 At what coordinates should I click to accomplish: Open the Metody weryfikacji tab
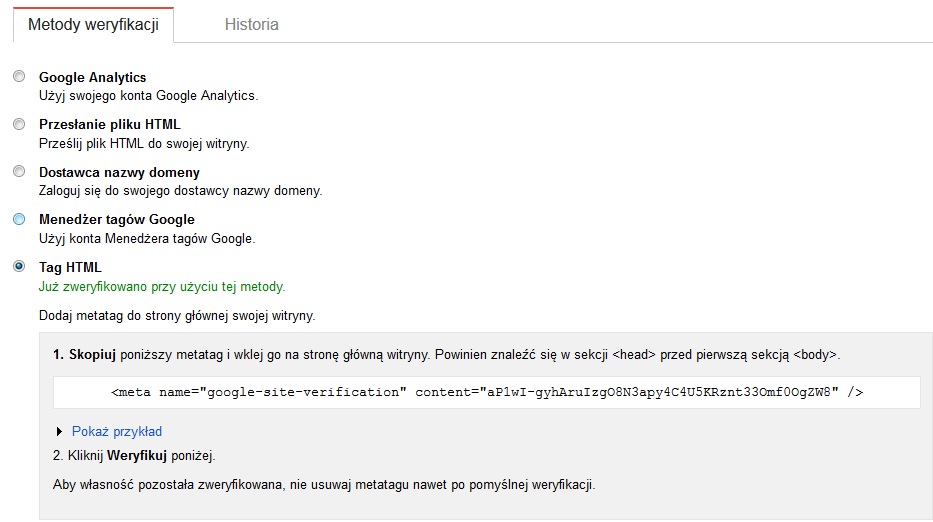93,25
